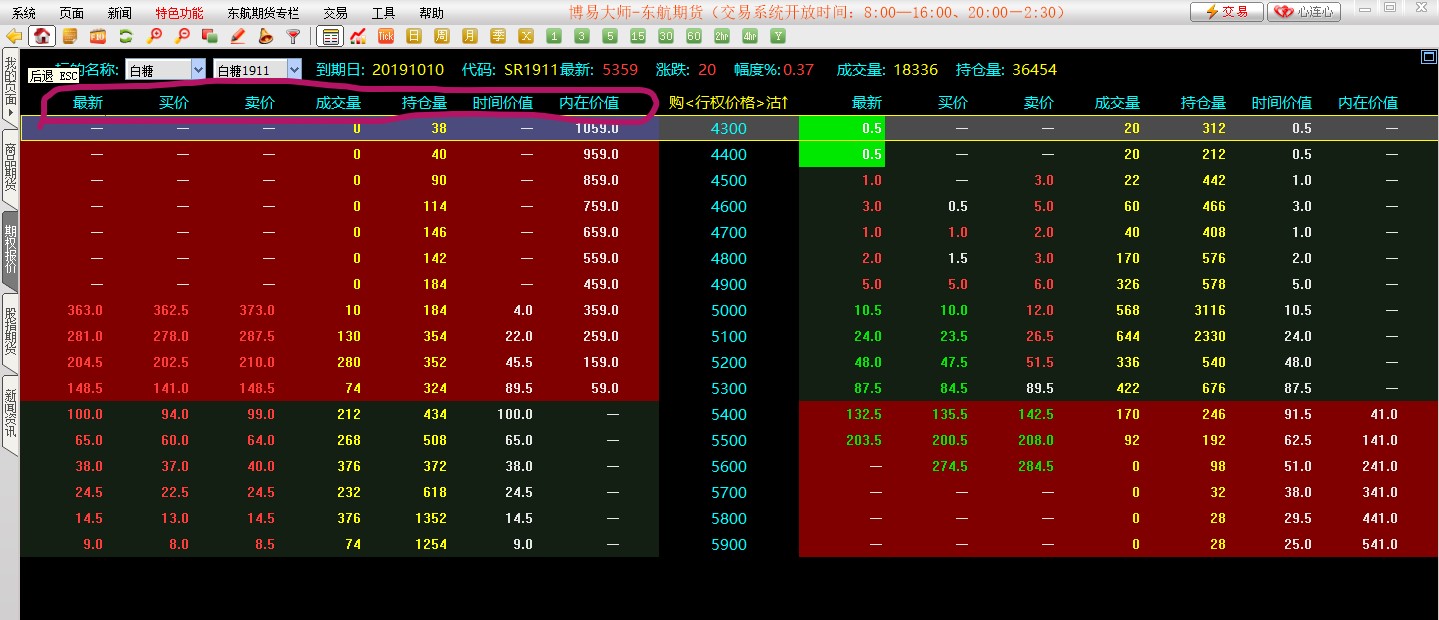Toggle the quote list view button
Screen dimensions: 1439x620
pyautogui.click(x=330, y=37)
